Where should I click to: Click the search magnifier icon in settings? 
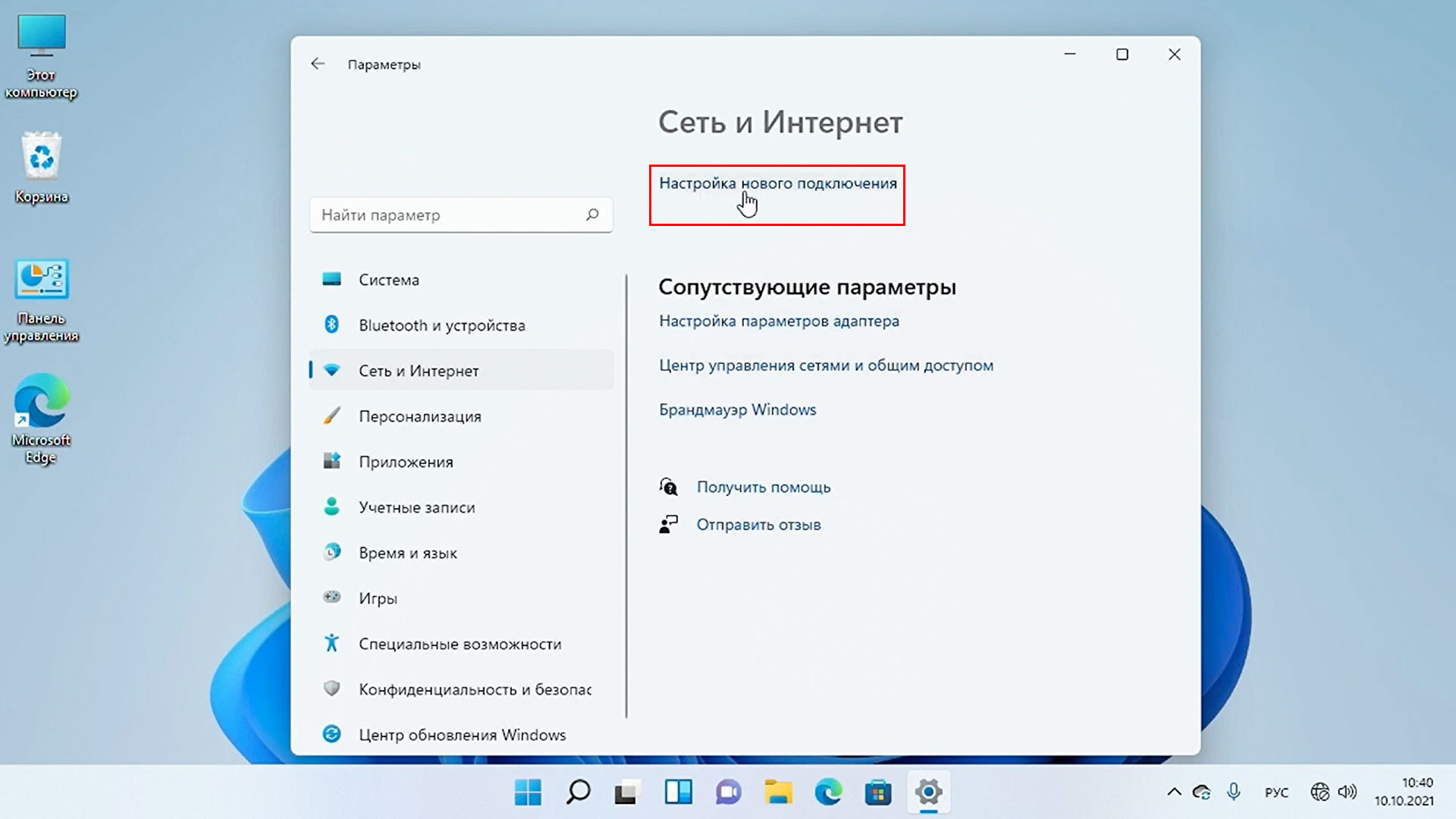[592, 215]
